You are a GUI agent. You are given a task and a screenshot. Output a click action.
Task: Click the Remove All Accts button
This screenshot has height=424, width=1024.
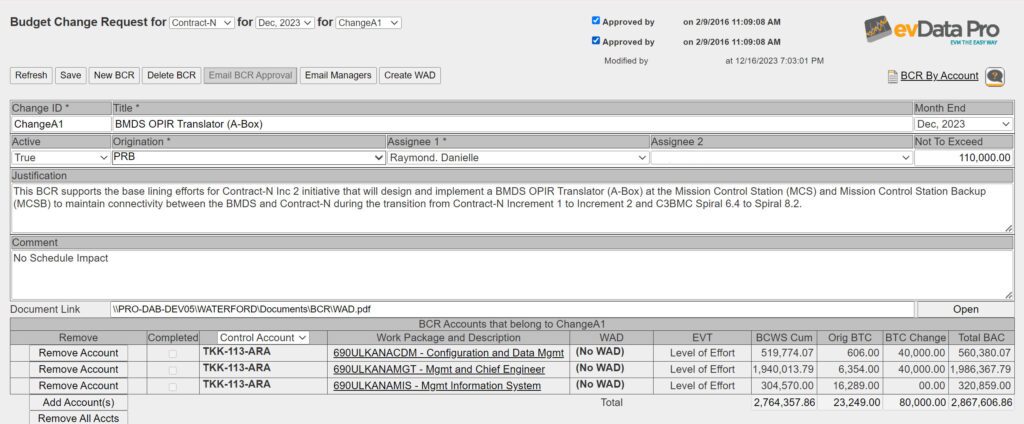[78, 418]
